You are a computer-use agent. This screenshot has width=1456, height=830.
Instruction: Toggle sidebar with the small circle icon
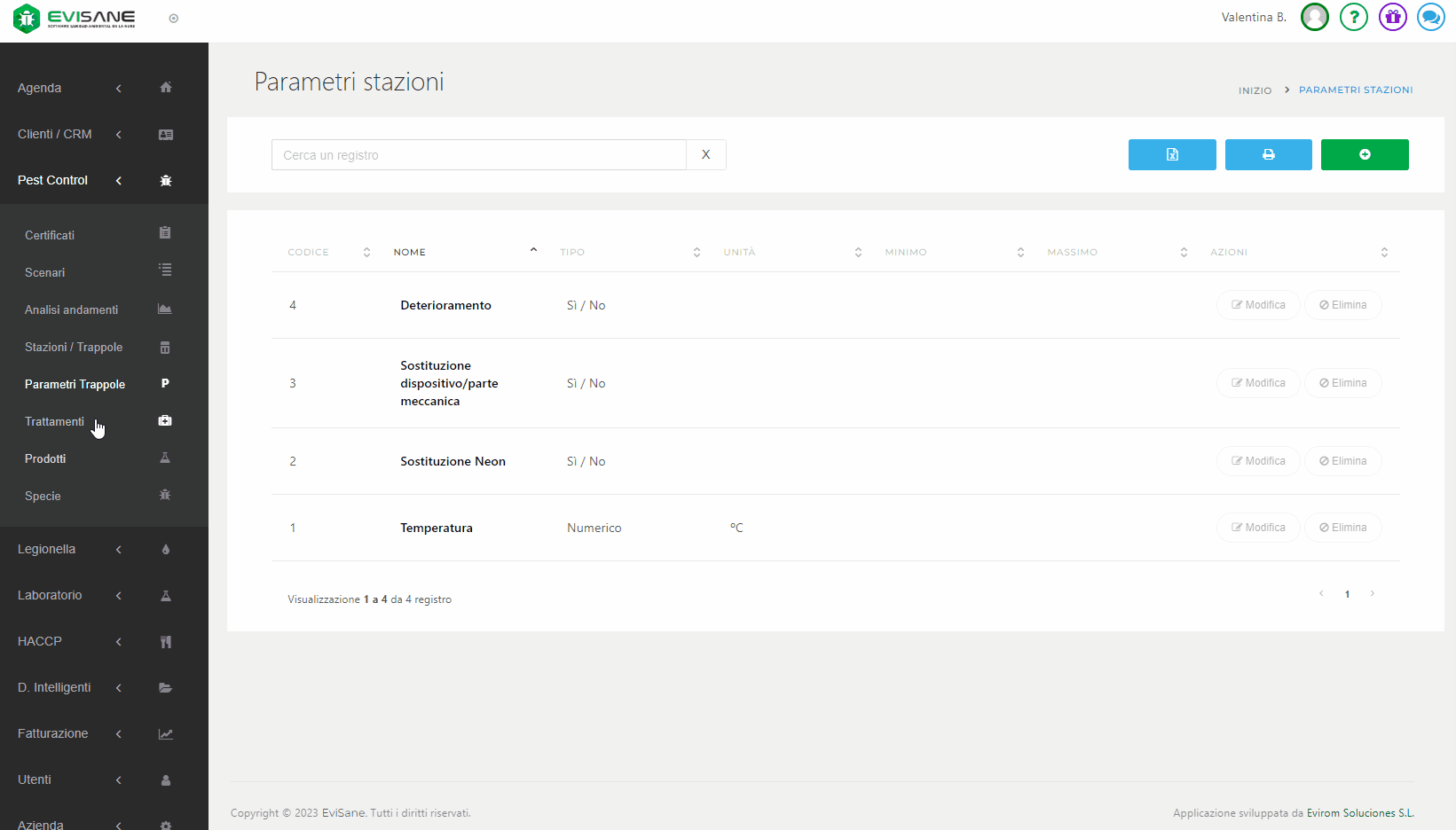pos(174,19)
